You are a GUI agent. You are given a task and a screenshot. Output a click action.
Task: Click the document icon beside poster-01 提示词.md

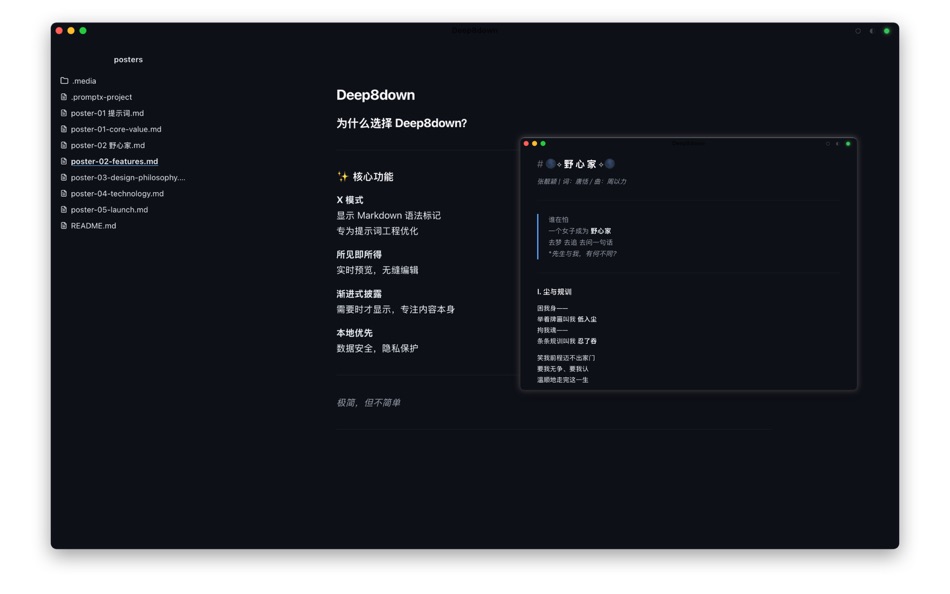pyautogui.click(x=63, y=113)
